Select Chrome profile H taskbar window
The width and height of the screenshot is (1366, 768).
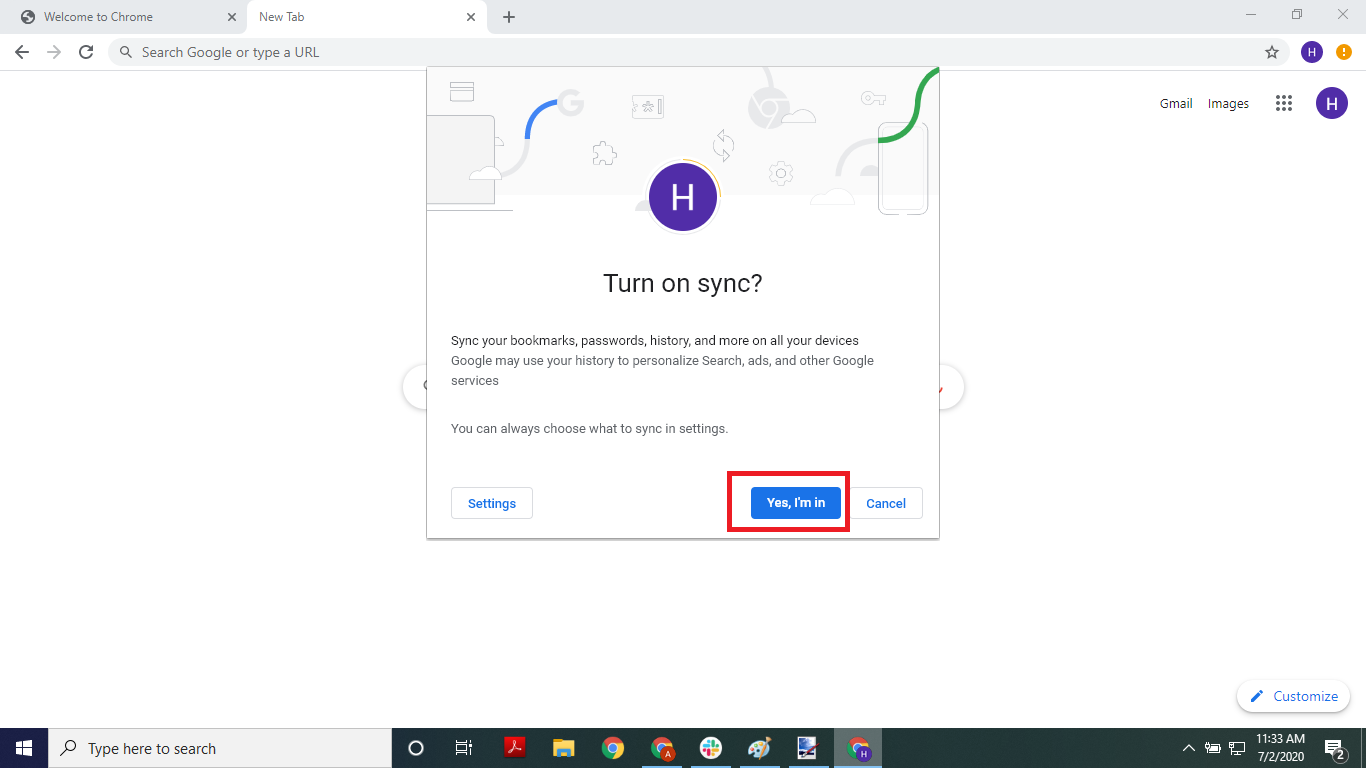[858, 748]
